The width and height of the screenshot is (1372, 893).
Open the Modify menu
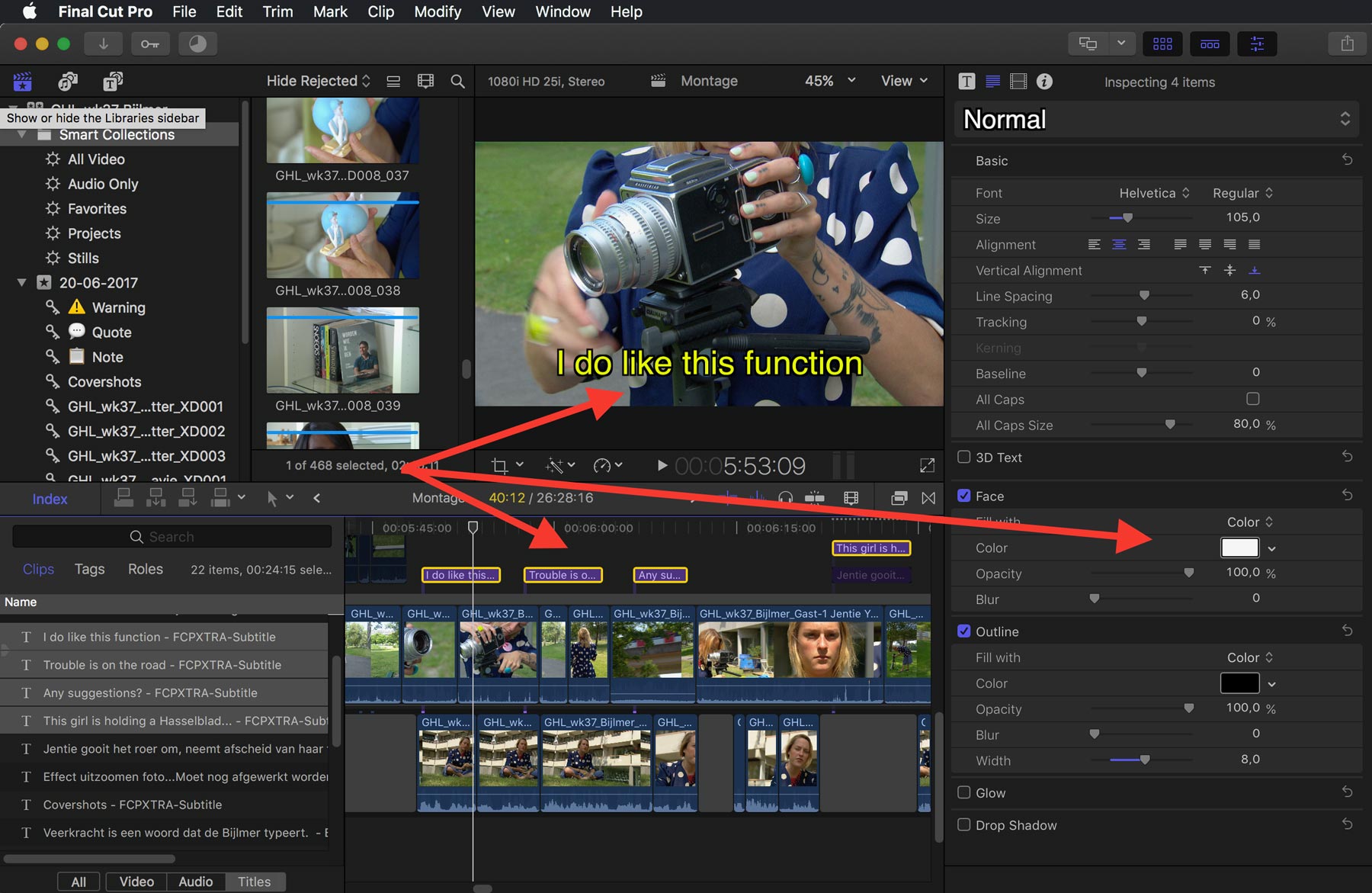(x=438, y=11)
